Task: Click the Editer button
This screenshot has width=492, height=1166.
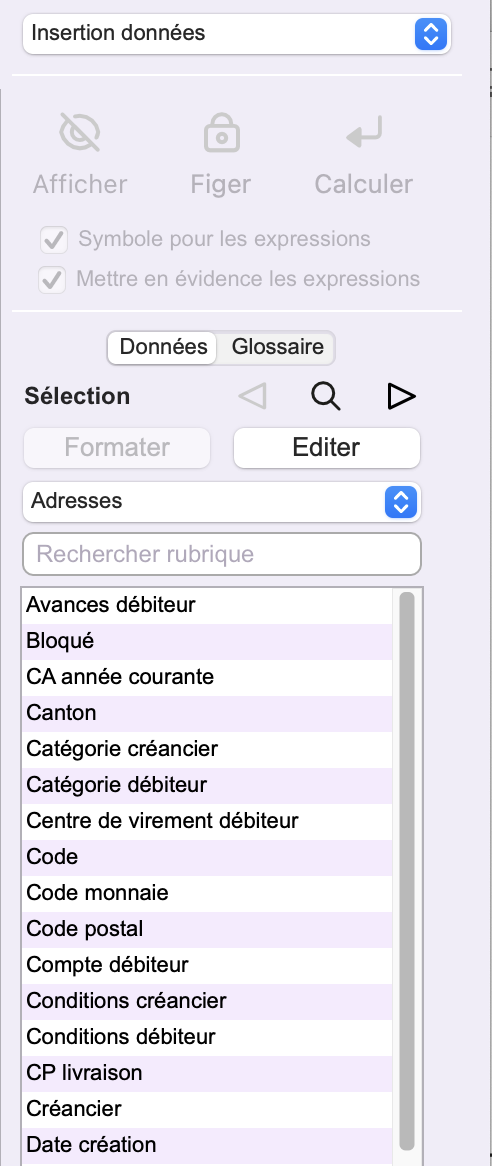Action: tap(327, 448)
